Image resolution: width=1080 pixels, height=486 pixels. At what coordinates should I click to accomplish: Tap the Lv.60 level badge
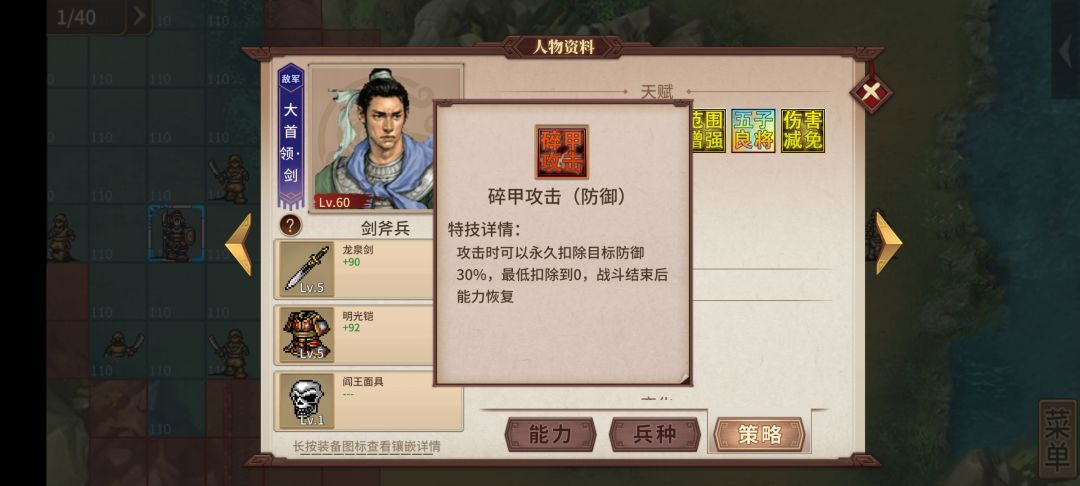click(x=333, y=202)
